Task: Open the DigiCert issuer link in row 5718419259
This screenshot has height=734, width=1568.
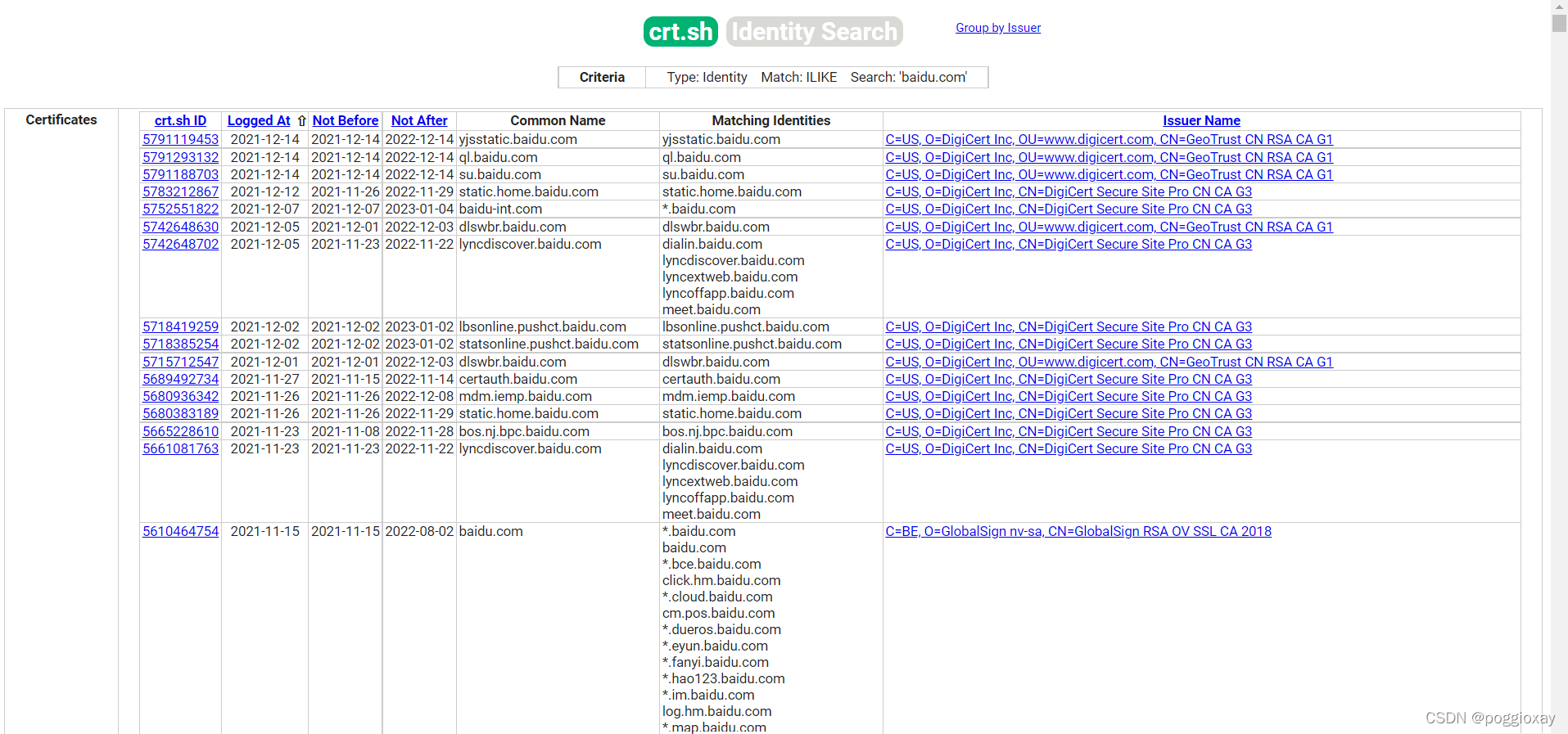Action: [1069, 326]
